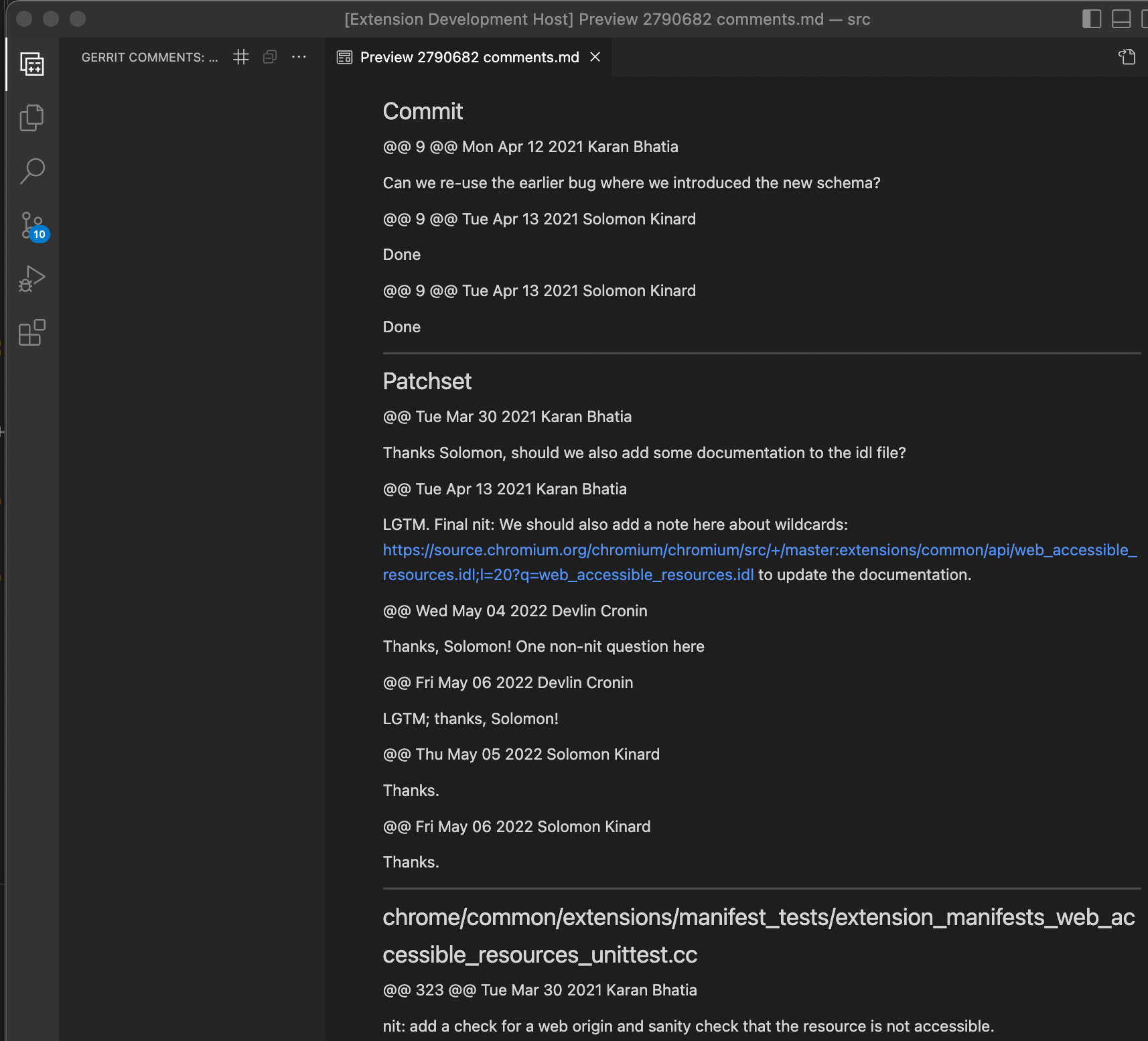Open the Run and Debug view

click(31, 279)
